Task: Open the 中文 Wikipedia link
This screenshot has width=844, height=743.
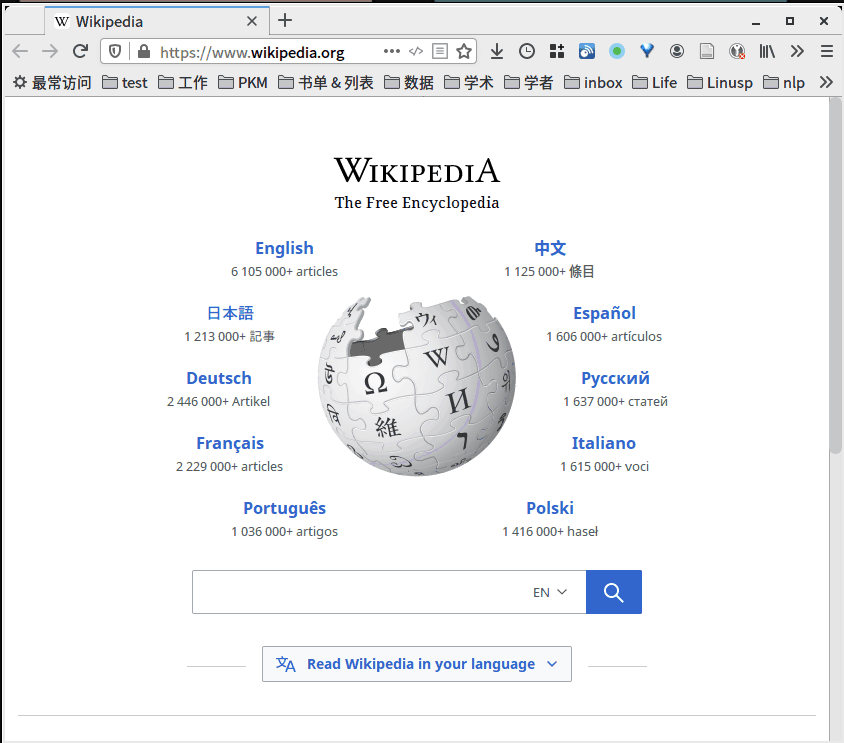Action: (x=550, y=248)
